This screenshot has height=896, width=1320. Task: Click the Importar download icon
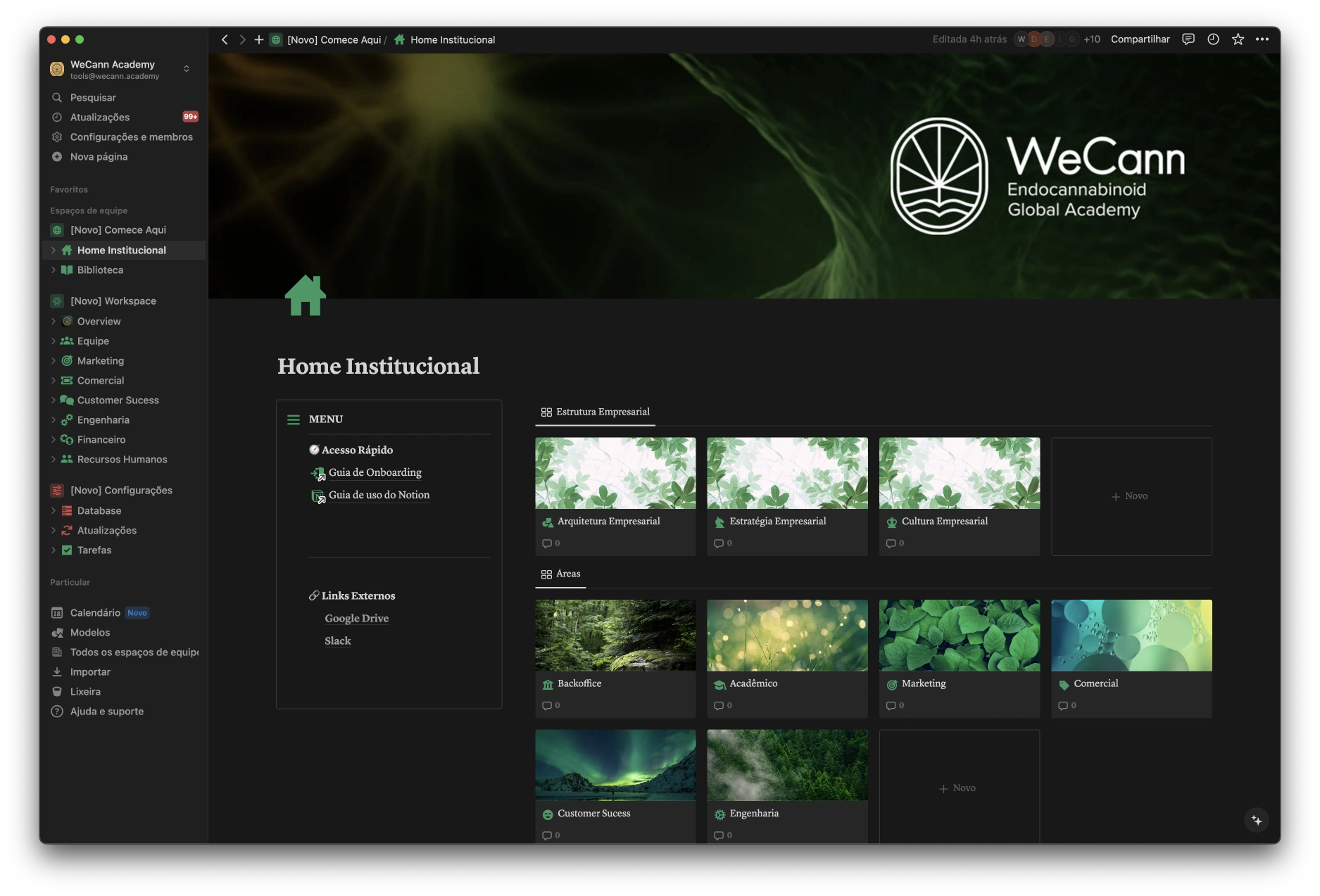tap(57, 672)
